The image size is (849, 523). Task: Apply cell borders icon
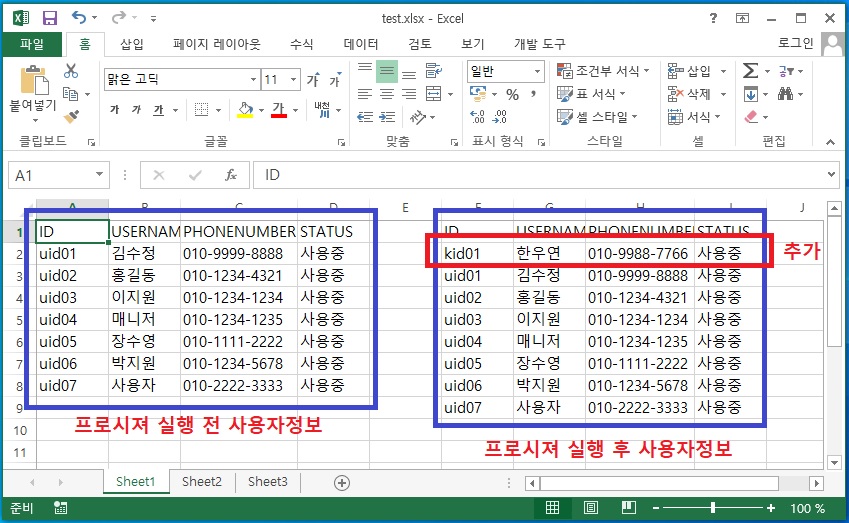(201, 110)
